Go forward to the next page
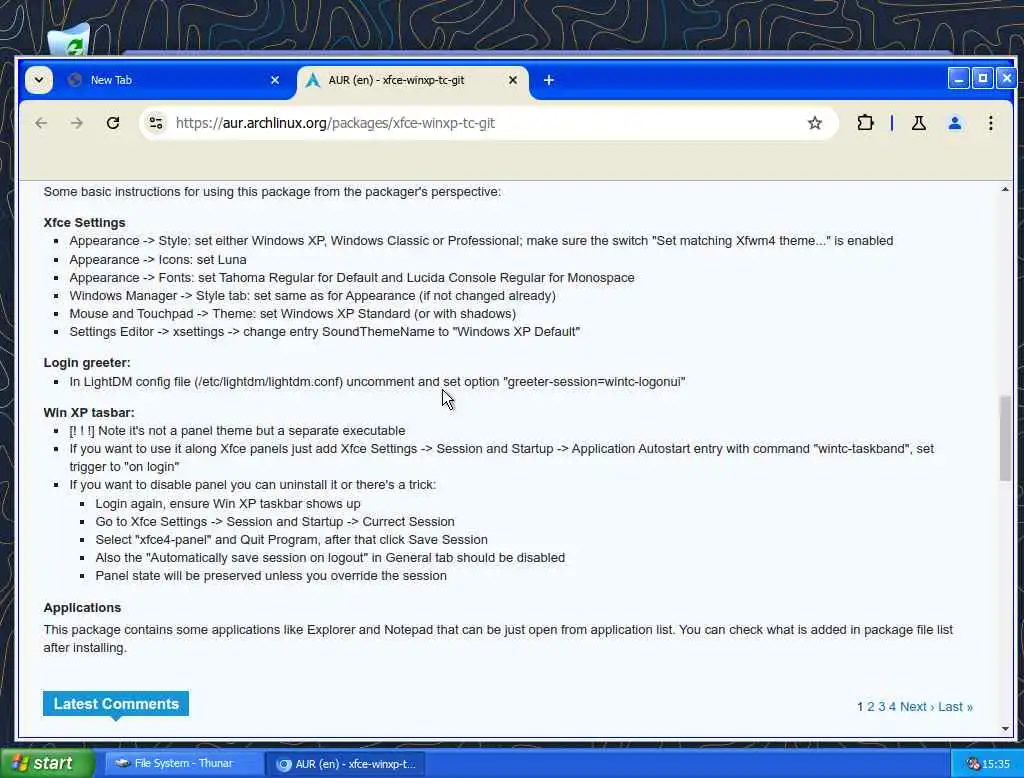The width and height of the screenshot is (1024, 778). coord(77,123)
